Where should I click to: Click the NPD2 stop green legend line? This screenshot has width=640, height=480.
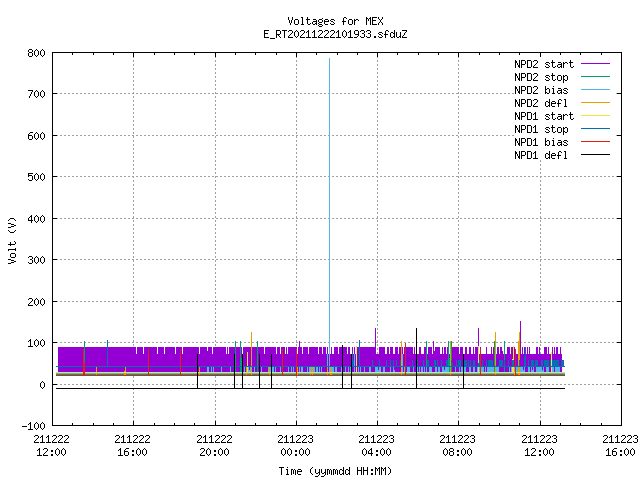click(x=595, y=77)
